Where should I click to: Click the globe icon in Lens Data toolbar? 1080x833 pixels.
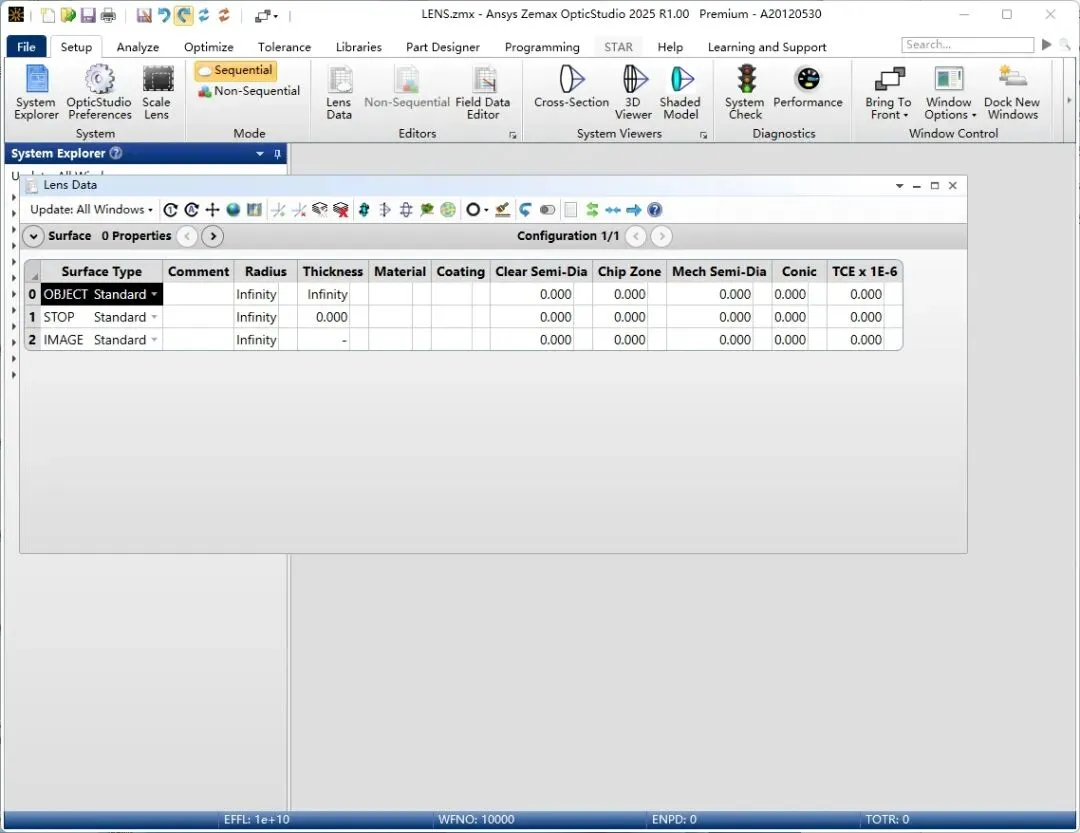233,209
